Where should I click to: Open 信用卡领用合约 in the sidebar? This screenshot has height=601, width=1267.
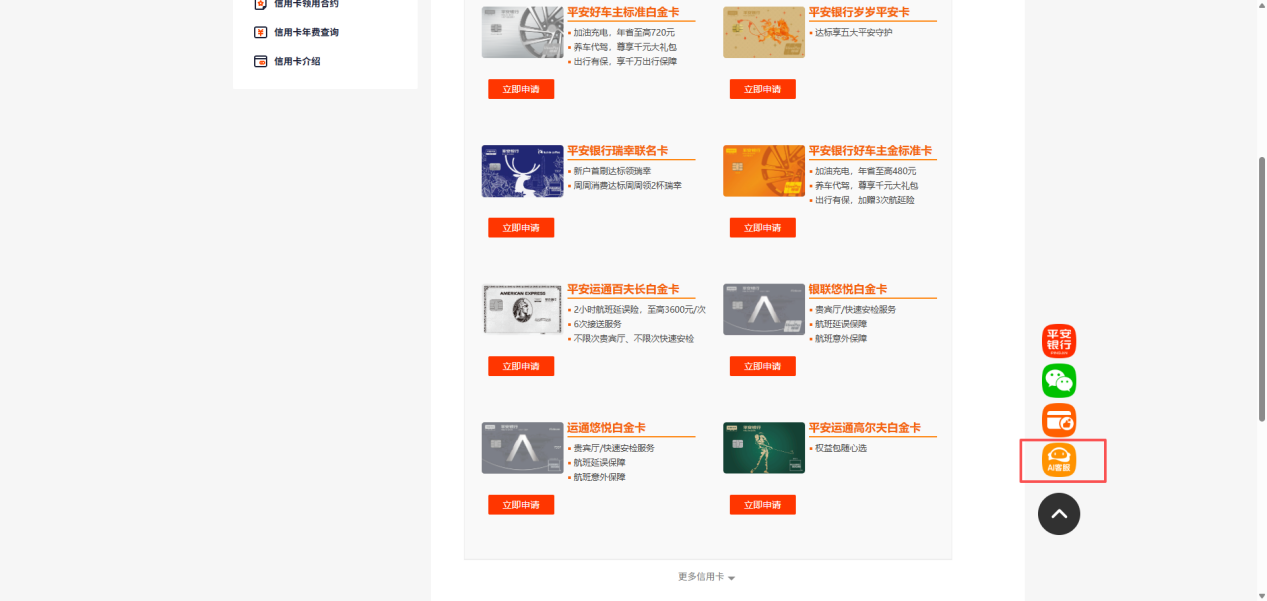[x=306, y=4]
